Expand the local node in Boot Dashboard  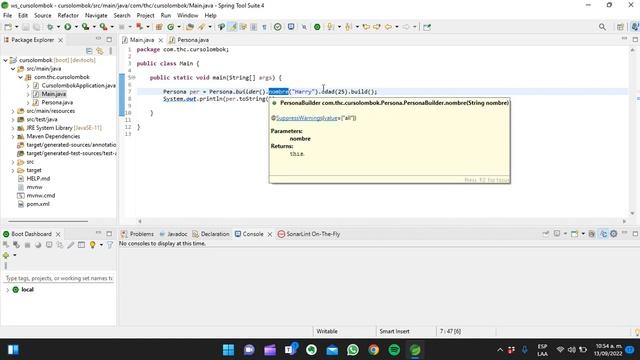[x=7, y=290]
